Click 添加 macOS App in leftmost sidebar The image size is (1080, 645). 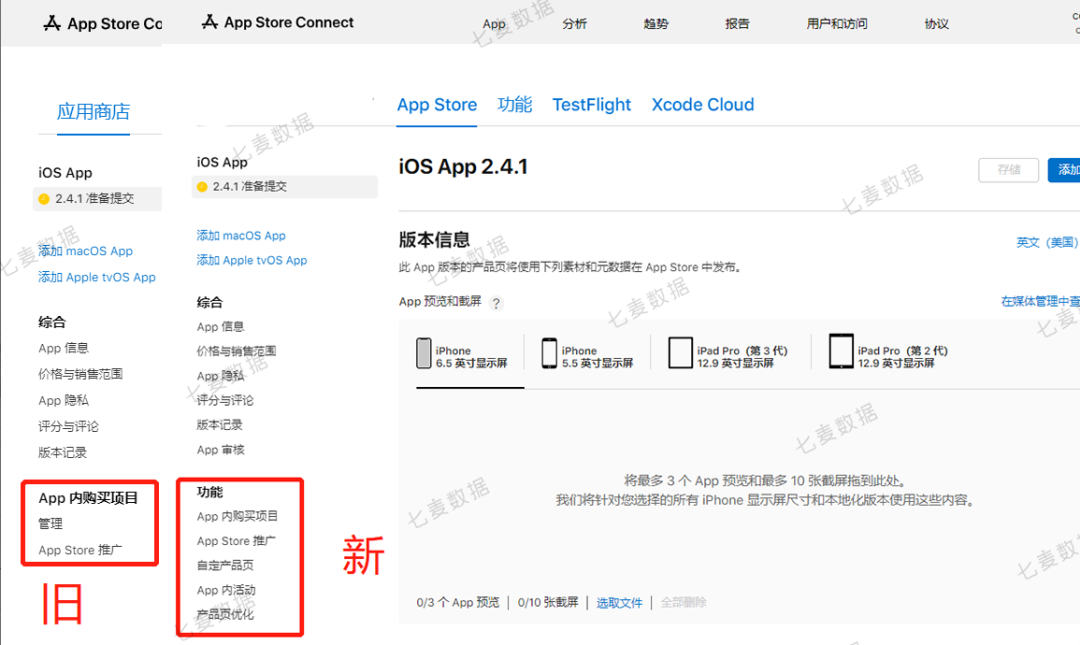click(x=85, y=251)
